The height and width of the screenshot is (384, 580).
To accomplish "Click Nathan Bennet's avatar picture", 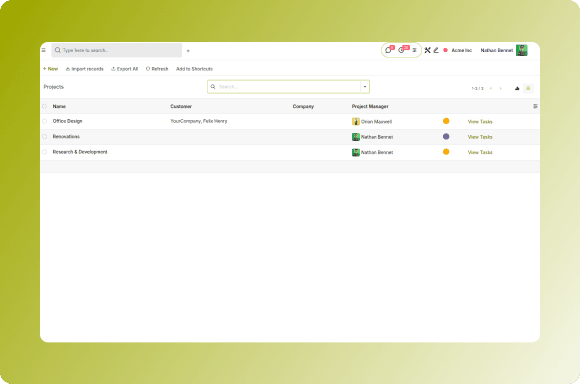I will tap(522, 50).
